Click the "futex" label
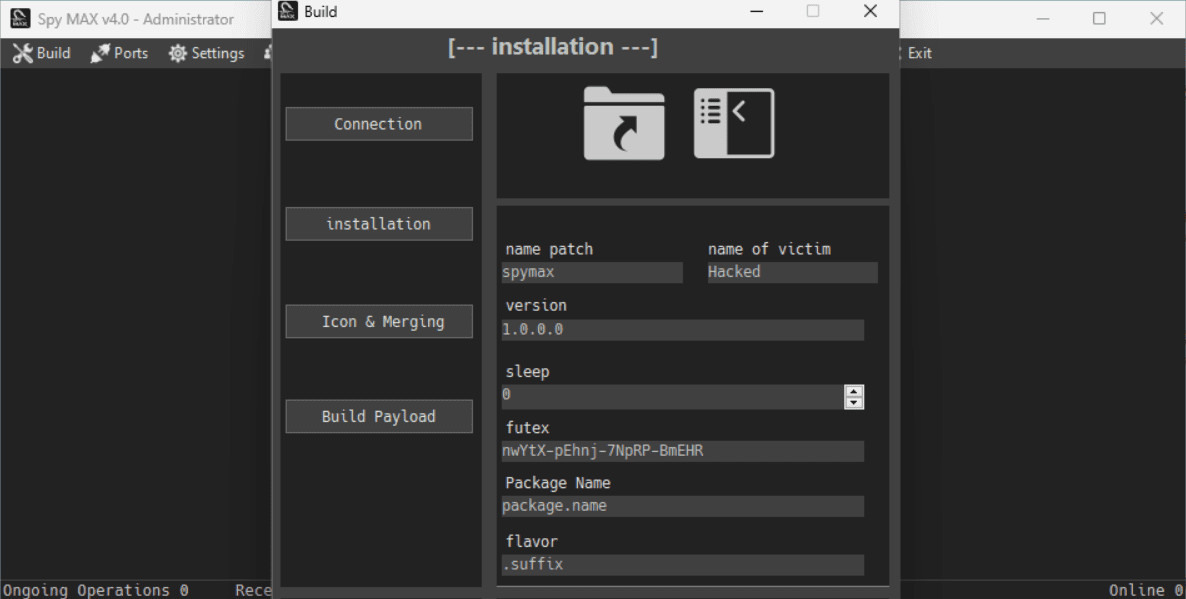 pyautogui.click(x=527, y=428)
